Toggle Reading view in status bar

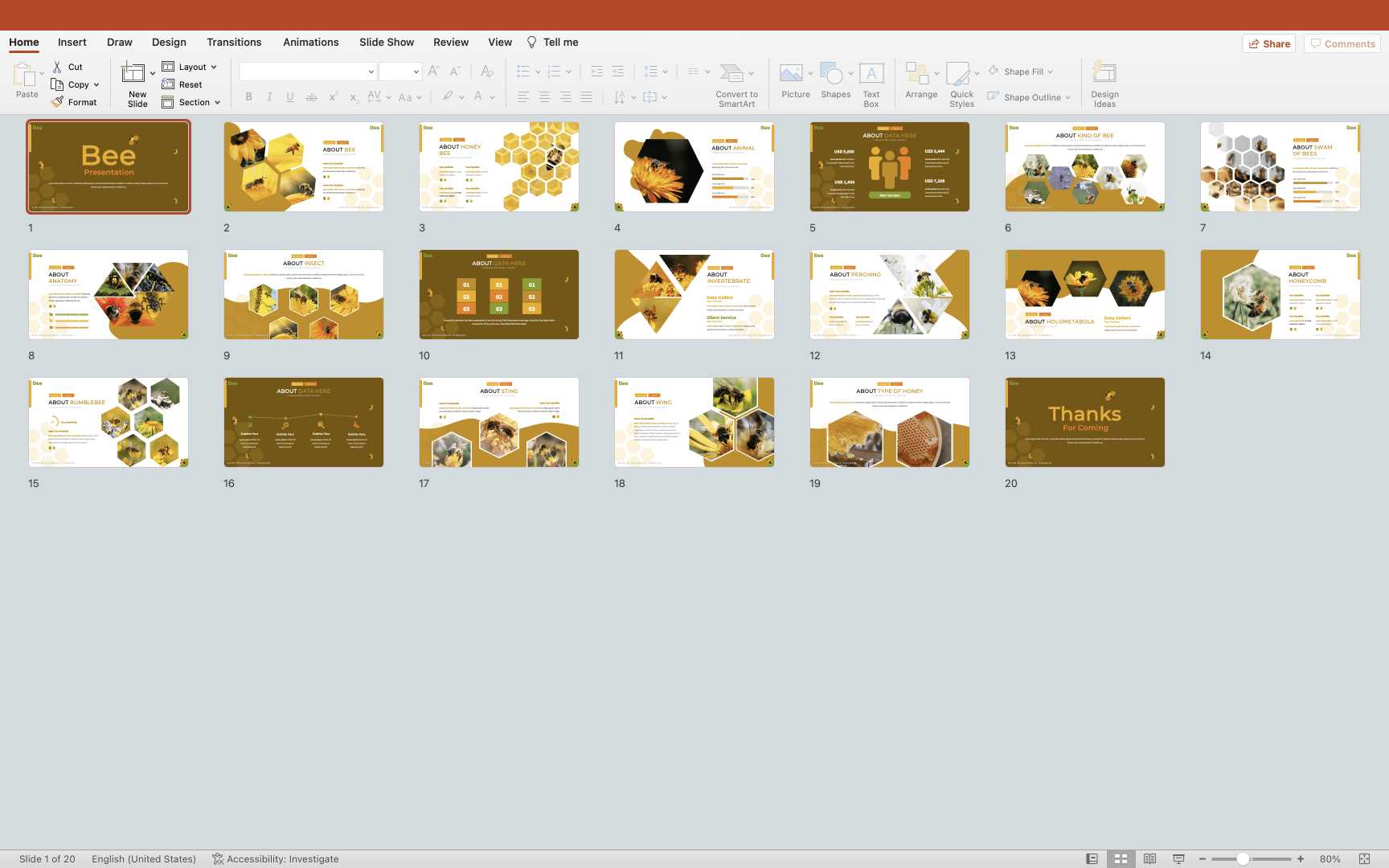click(x=1149, y=858)
